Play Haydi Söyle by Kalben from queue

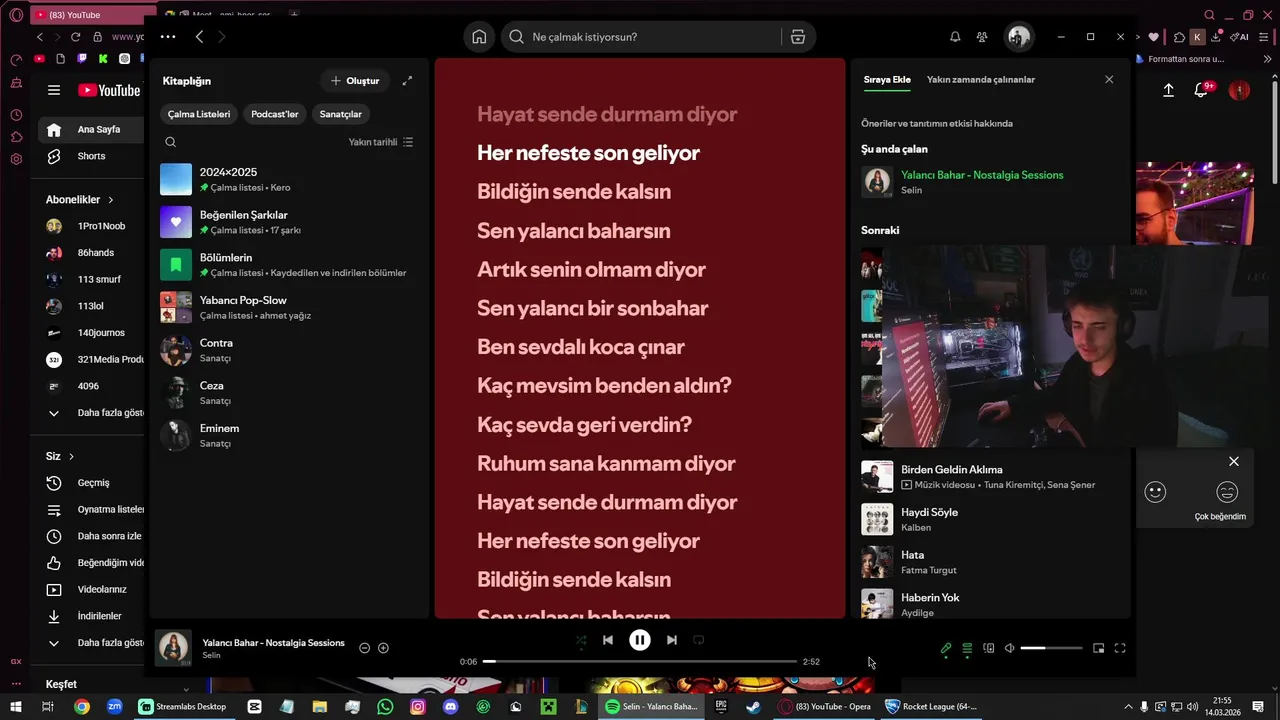(990, 519)
